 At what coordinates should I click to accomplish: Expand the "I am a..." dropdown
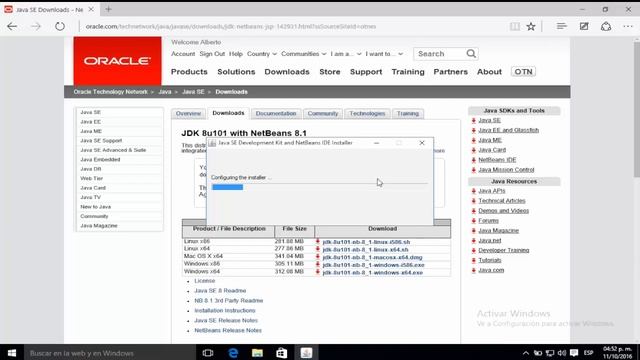[x=346, y=54]
